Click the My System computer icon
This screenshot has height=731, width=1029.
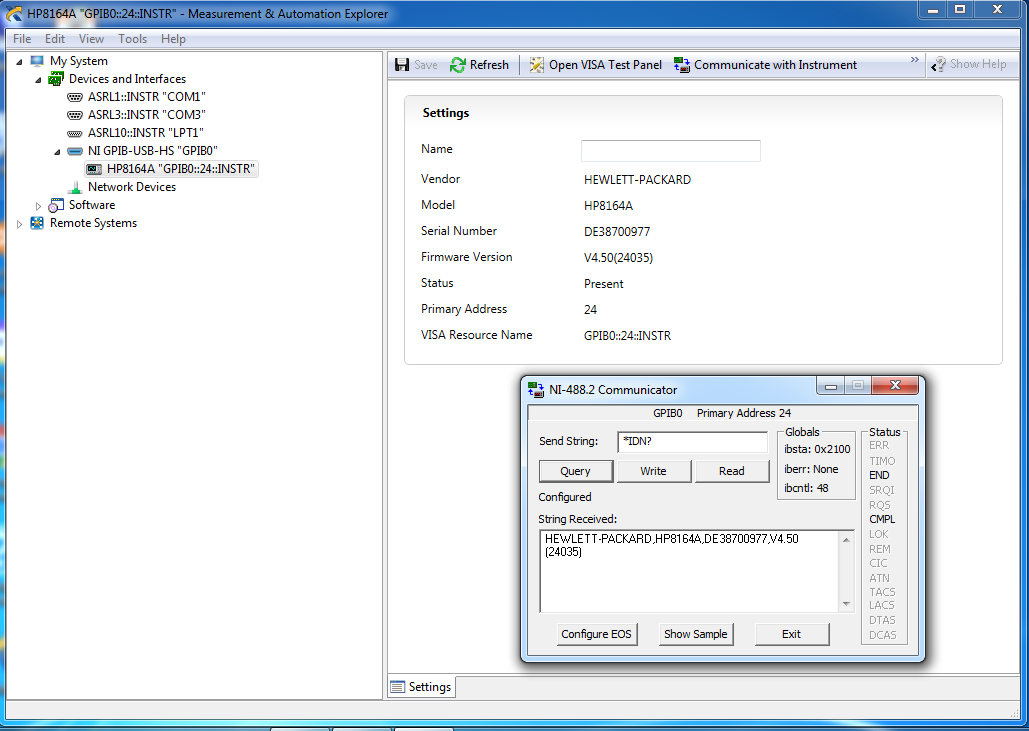[x=37, y=61]
